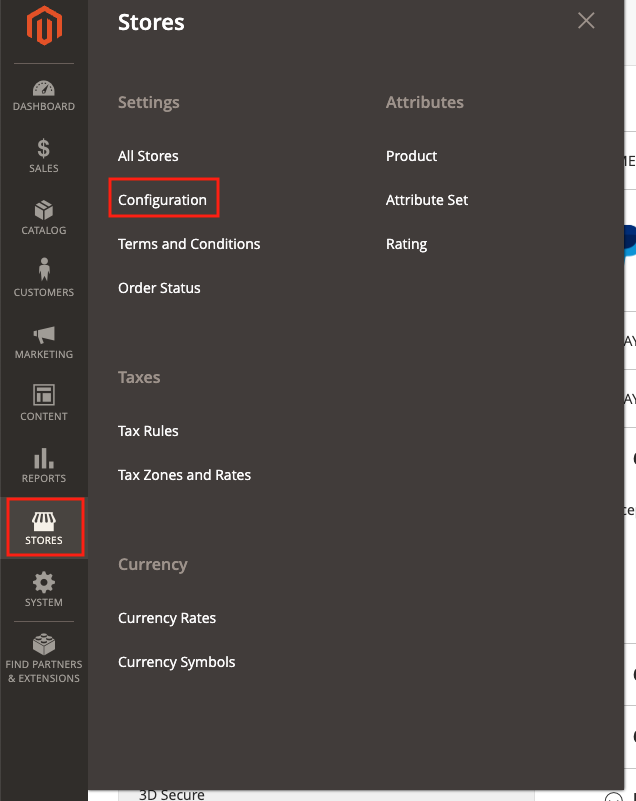Open Product attributes
This screenshot has height=801, width=636.
[x=411, y=156]
